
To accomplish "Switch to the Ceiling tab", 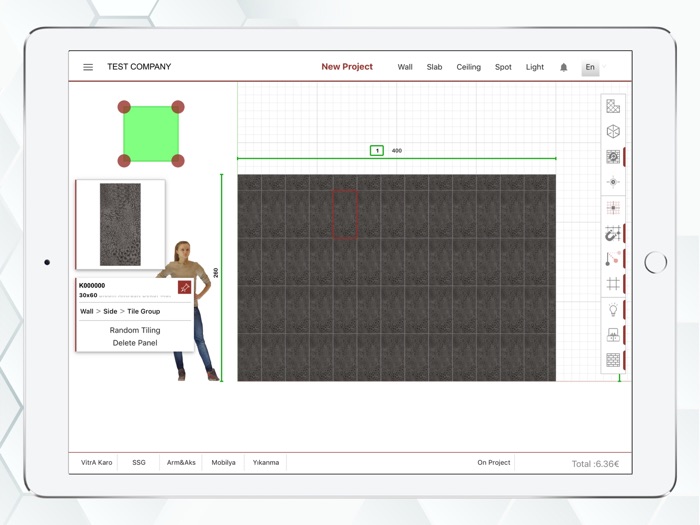I will click(468, 67).
